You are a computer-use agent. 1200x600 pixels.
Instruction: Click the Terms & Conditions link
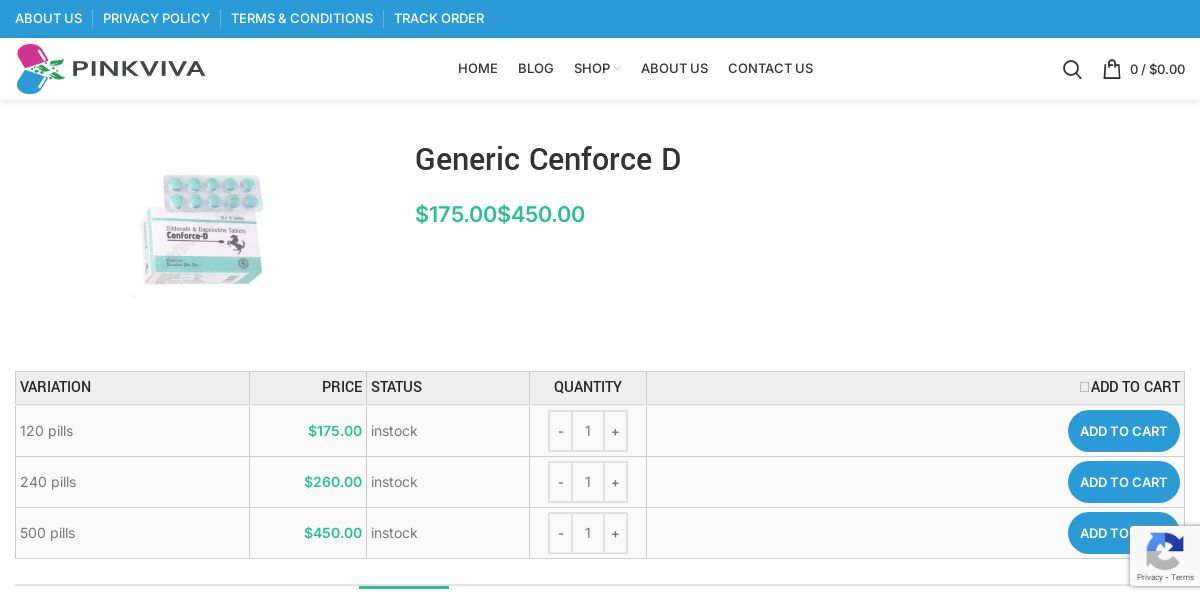[x=302, y=18]
